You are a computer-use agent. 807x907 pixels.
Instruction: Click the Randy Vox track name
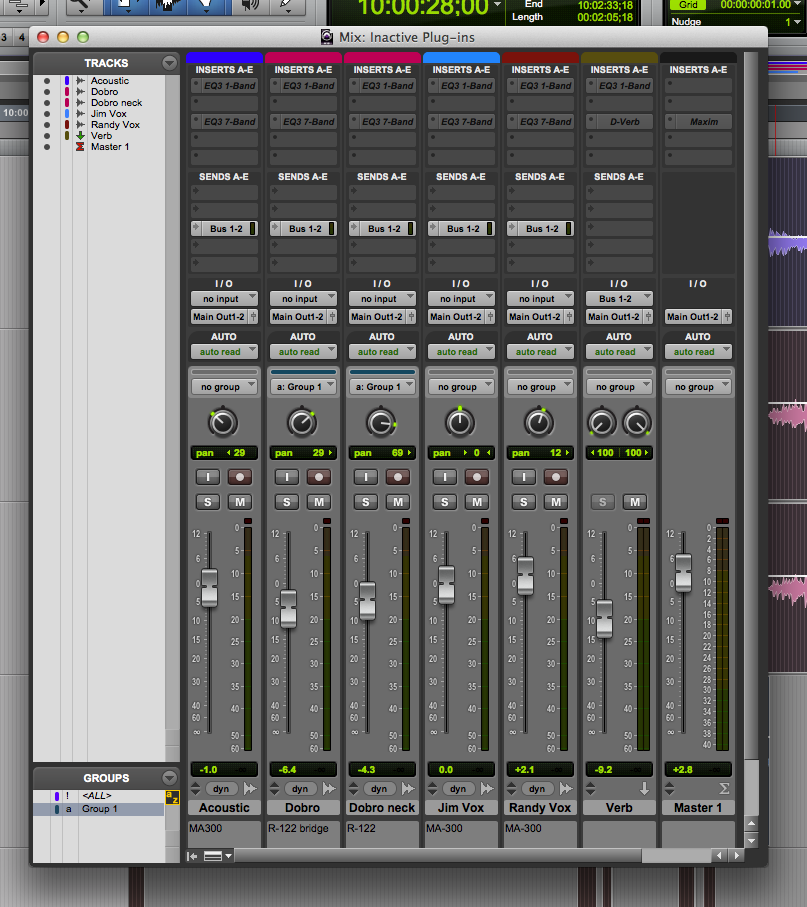[x=540, y=807]
